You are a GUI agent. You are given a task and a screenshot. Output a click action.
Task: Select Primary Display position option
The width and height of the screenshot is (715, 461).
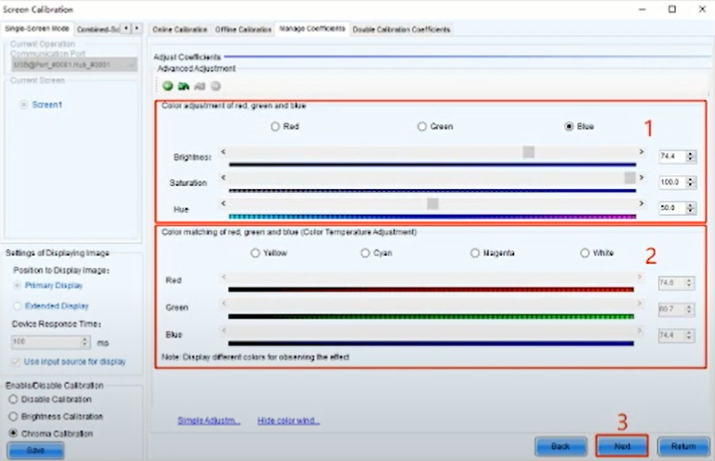17,285
